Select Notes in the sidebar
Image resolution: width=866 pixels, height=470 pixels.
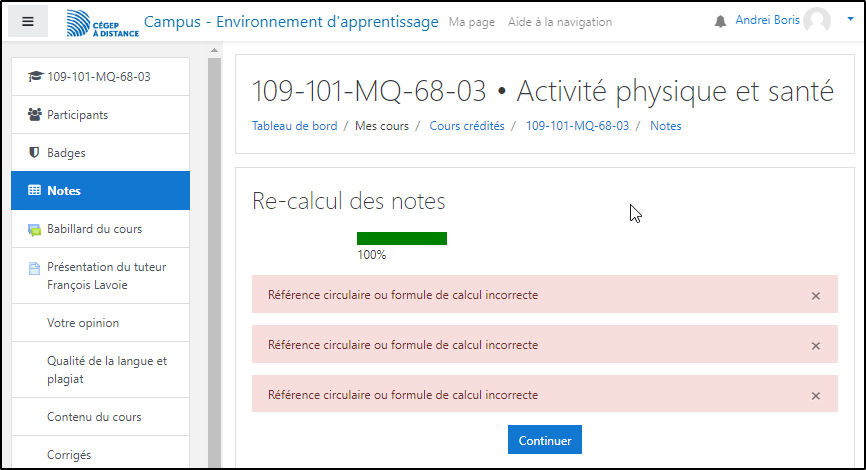[x=64, y=191]
